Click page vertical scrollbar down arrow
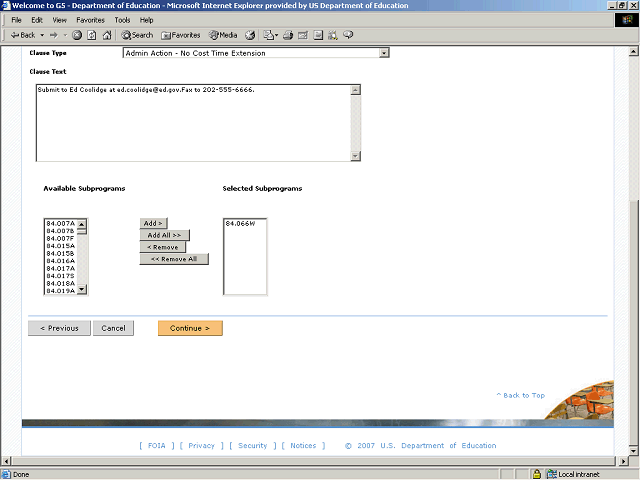 click(x=633, y=451)
